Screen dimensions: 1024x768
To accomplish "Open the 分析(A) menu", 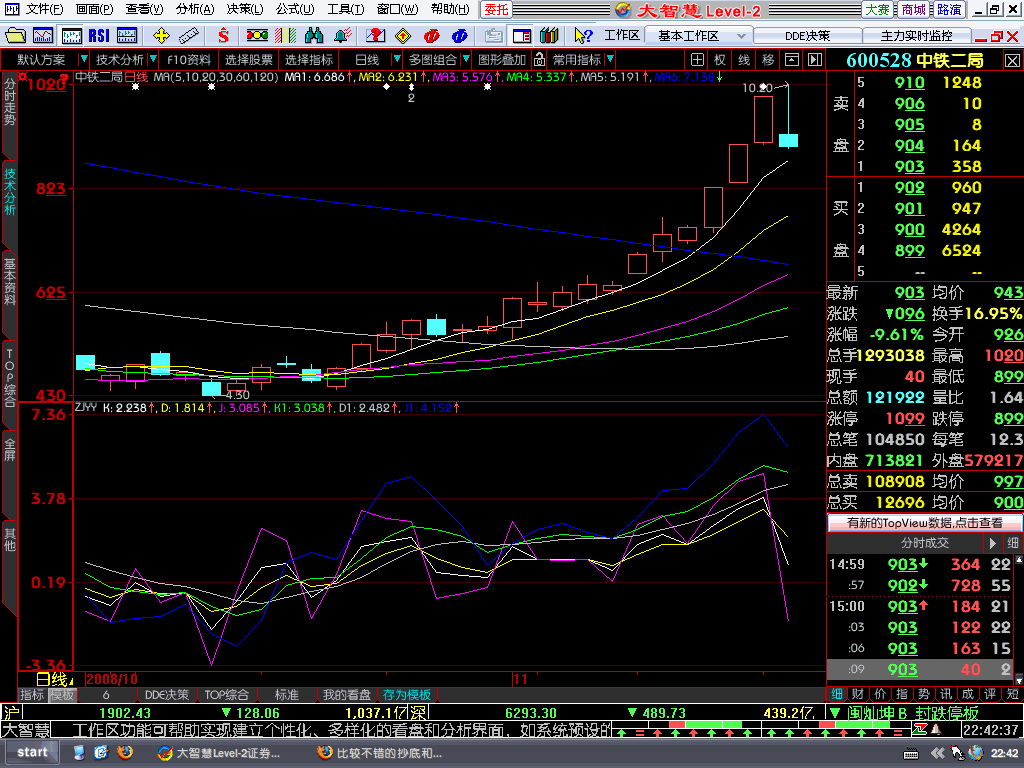I will (195, 9).
